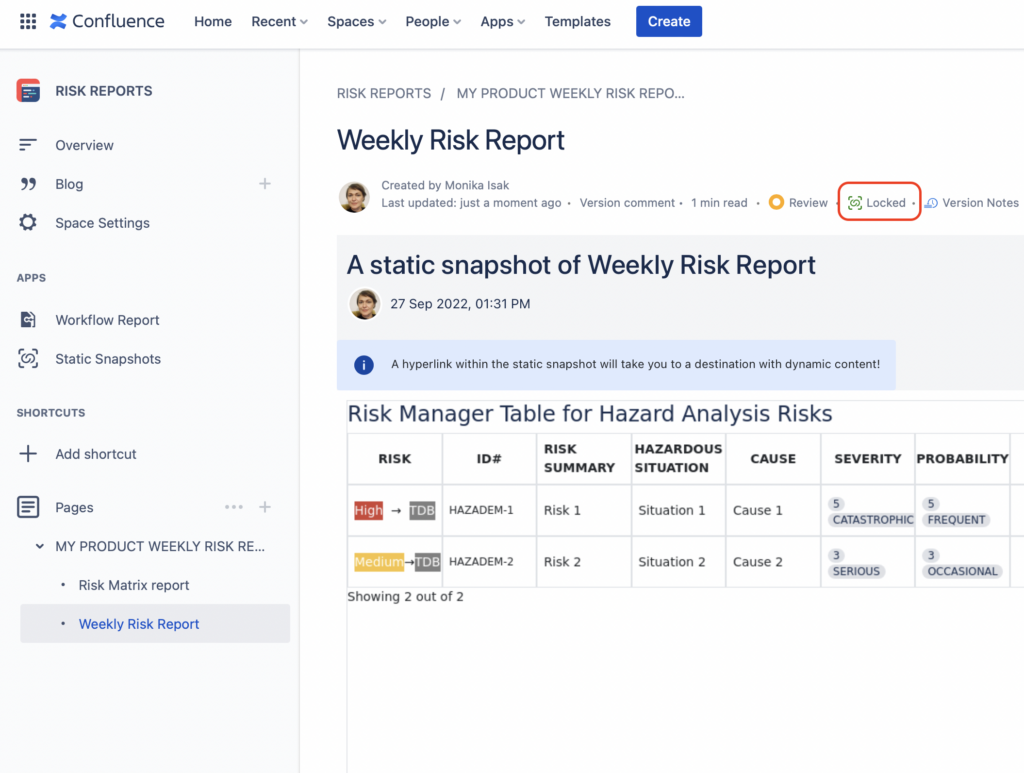
Task: Open Static Snapshots from the Apps section
Action: (x=26, y=358)
